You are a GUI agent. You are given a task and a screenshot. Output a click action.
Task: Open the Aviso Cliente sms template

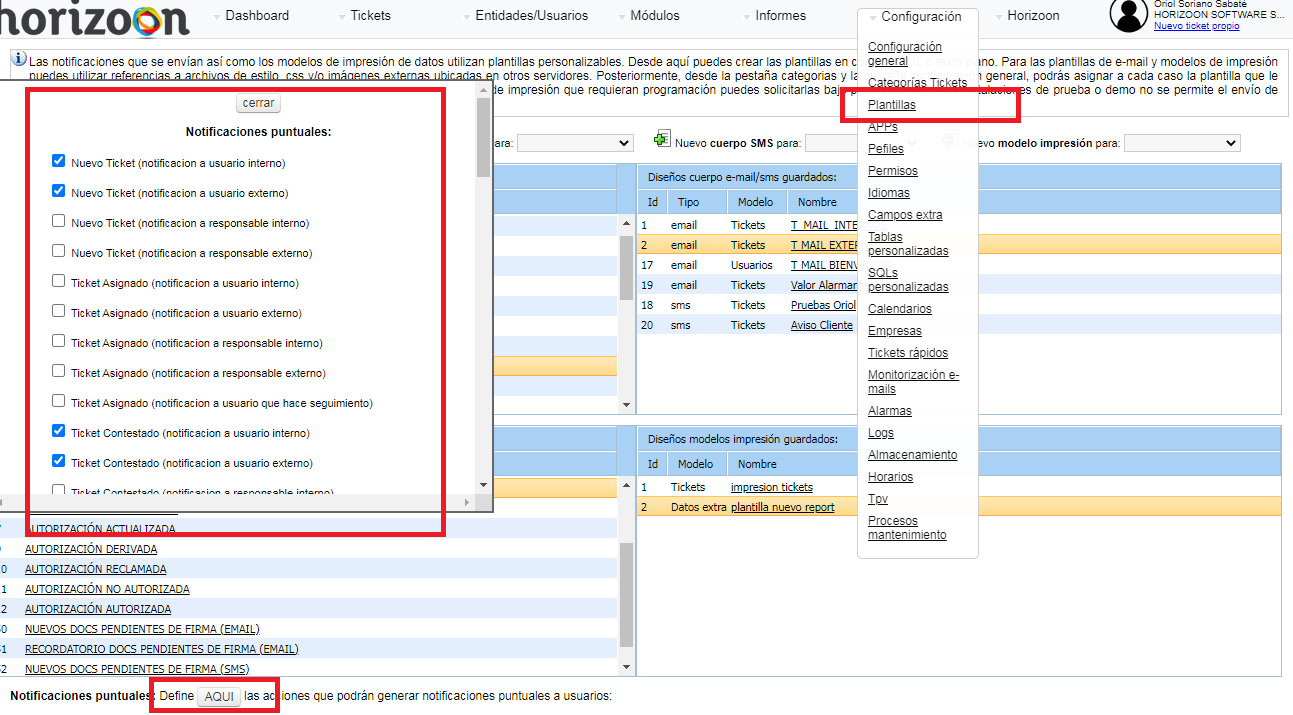[822, 325]
